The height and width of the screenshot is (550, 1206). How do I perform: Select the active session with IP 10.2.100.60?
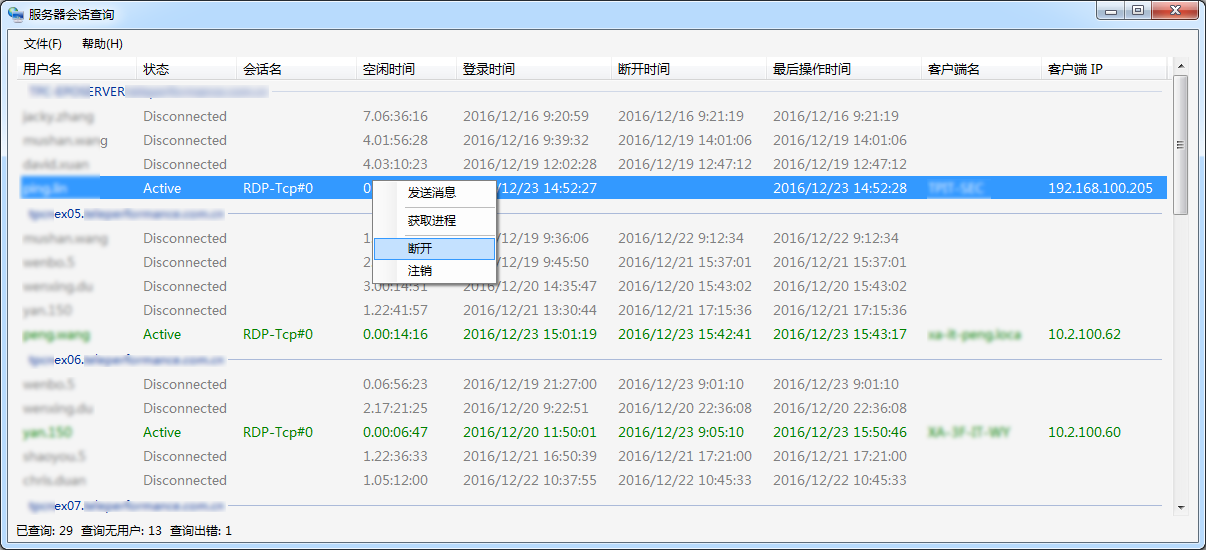pyautogui.click(x=1084, y=432)
